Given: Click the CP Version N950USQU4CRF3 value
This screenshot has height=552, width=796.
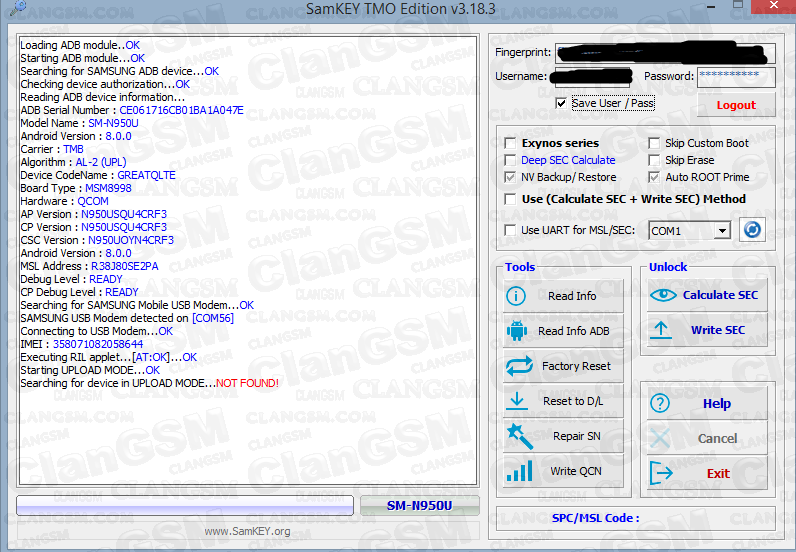Looking at the screenshot, I should tap(124, 227).
